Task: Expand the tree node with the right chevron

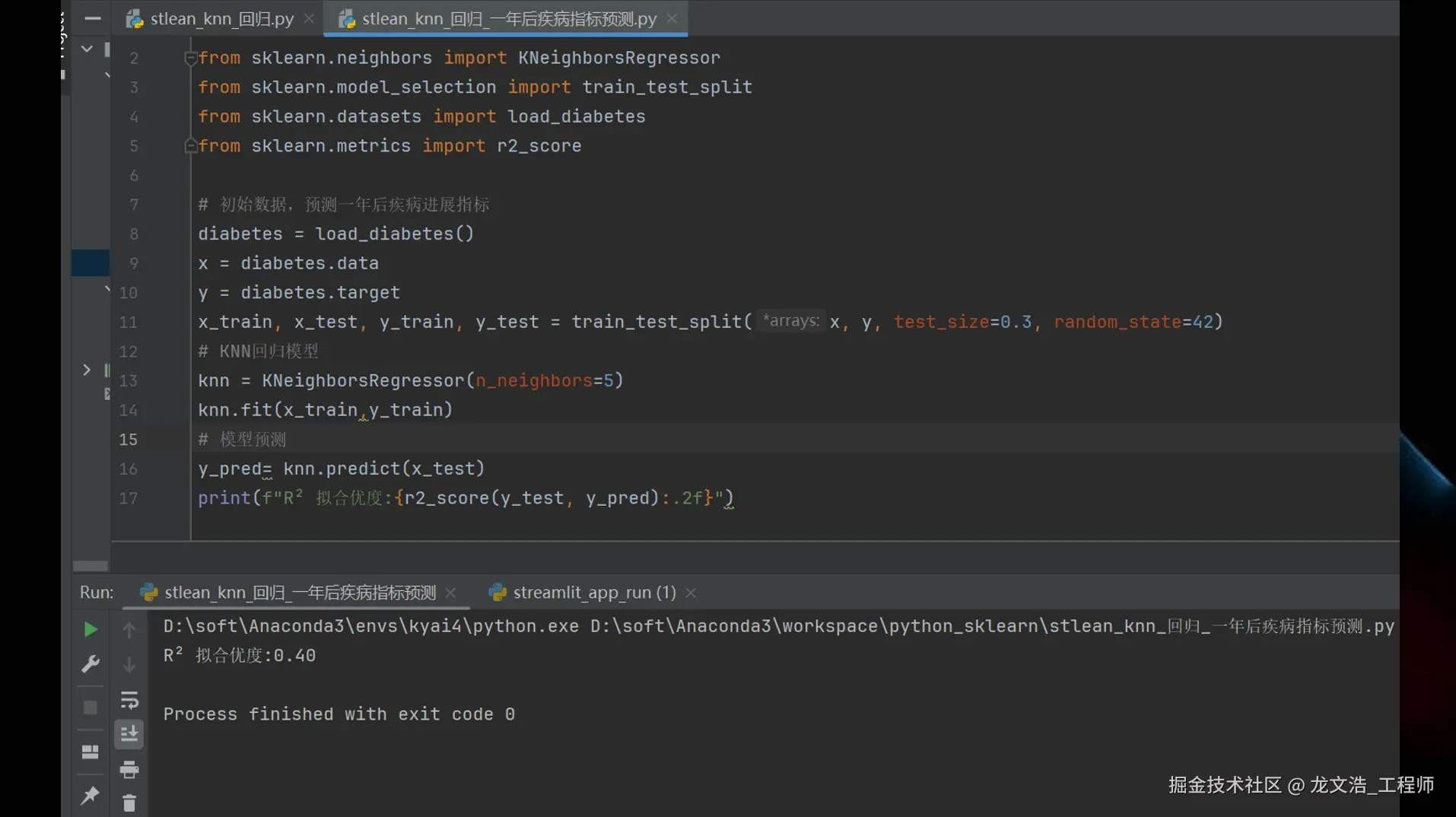Action: coord(87,370)
